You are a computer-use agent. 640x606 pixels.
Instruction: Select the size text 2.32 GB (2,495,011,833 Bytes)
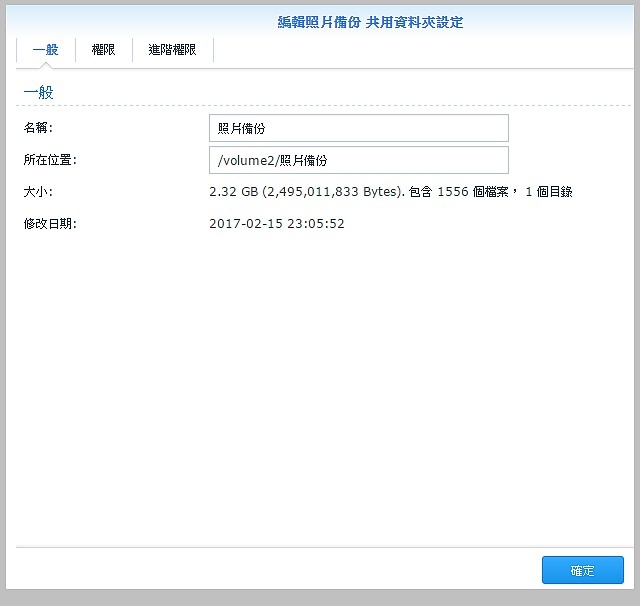(x=307, y=191)
